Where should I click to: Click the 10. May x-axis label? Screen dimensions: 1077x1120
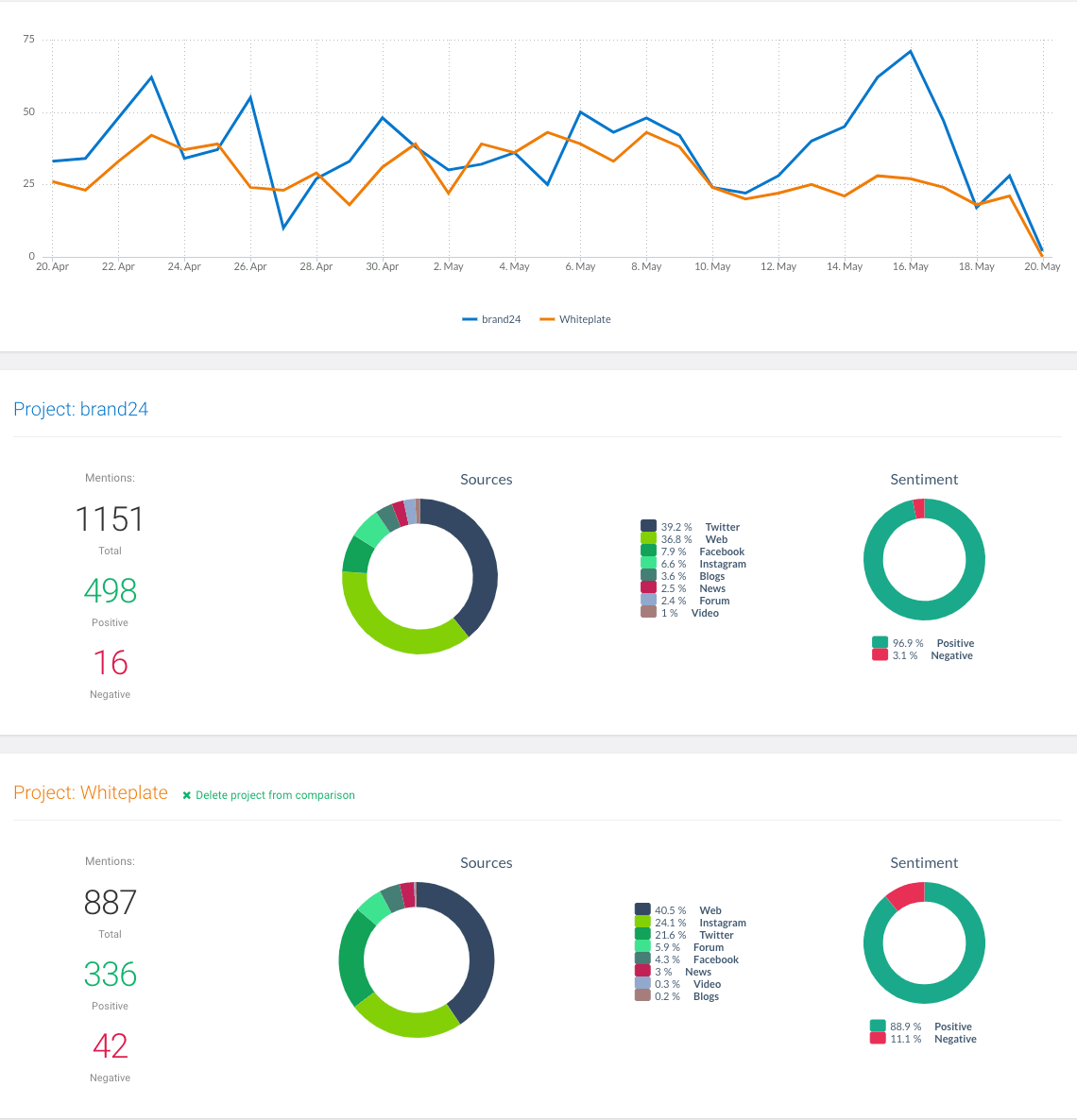(712, 266)
